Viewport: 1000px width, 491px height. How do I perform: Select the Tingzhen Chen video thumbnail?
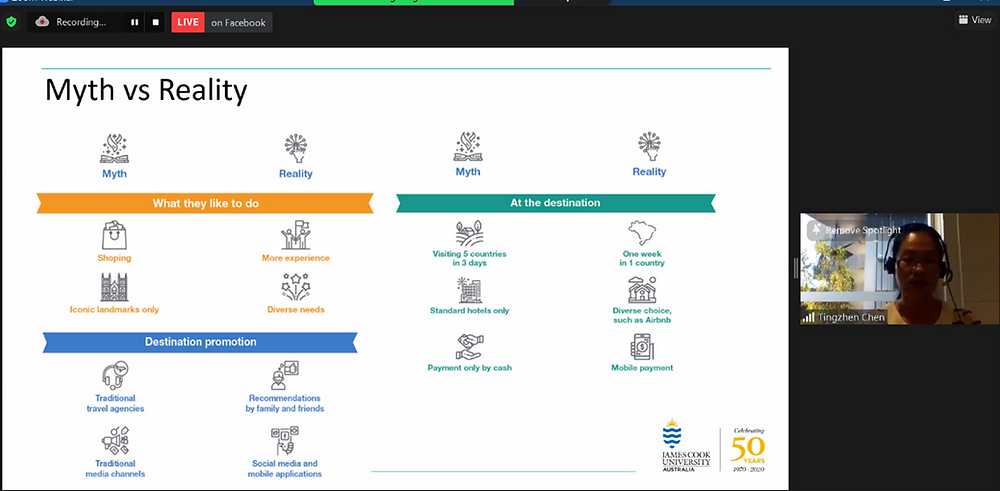pyautogui.click(x=900, y=268)
